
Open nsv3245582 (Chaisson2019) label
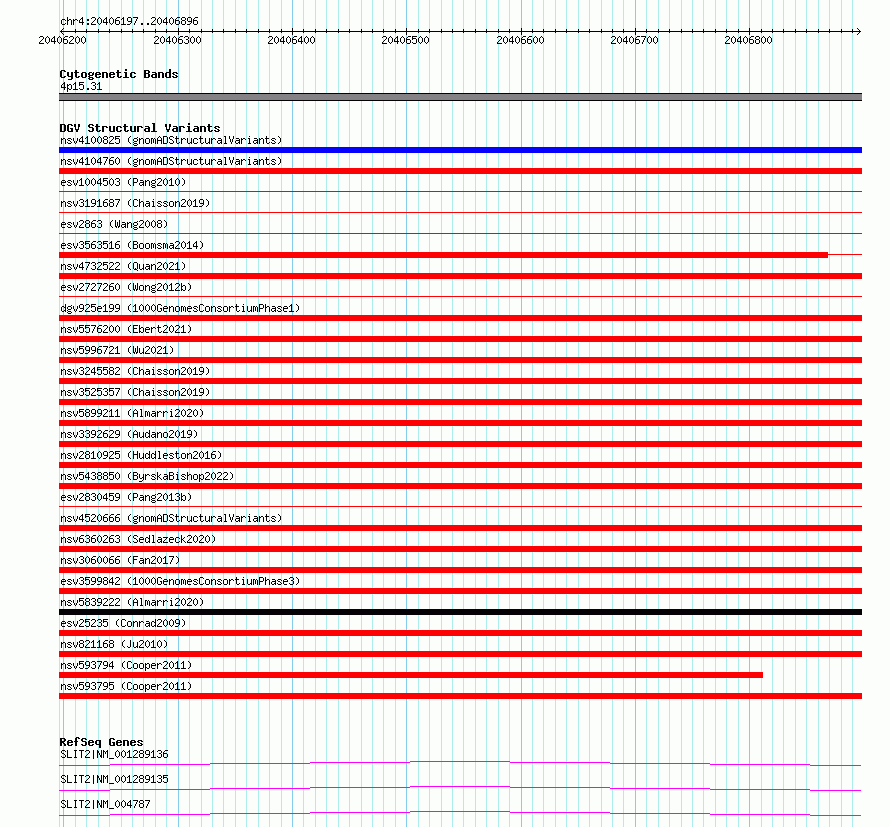[135, 371]
